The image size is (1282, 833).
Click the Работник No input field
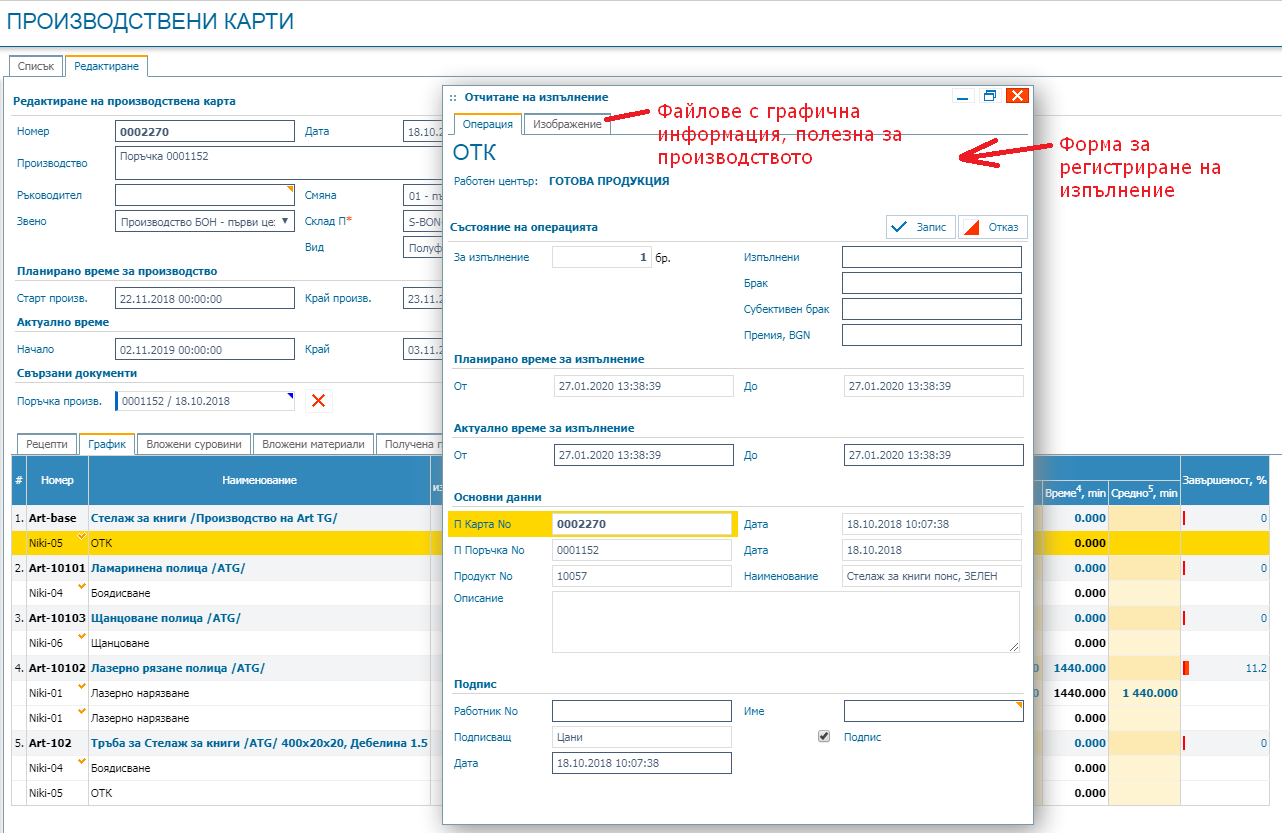(x=642, y=711)
